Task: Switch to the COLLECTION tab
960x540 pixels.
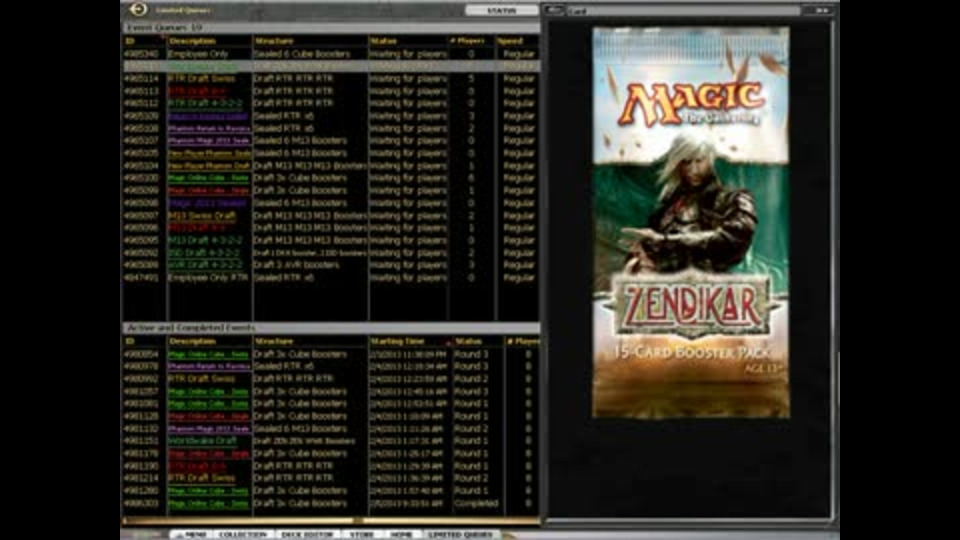Action: 243,534
